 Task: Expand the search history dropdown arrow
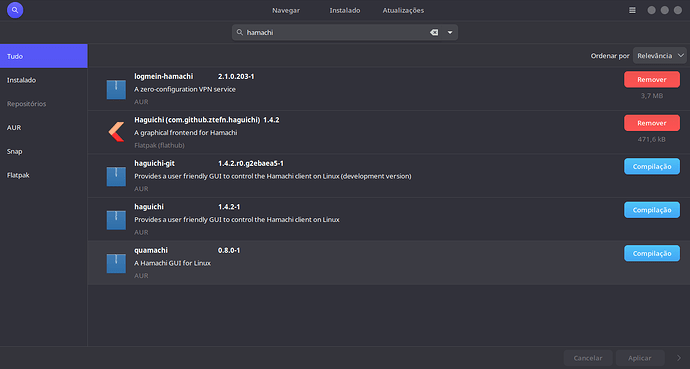coord(450,32)
